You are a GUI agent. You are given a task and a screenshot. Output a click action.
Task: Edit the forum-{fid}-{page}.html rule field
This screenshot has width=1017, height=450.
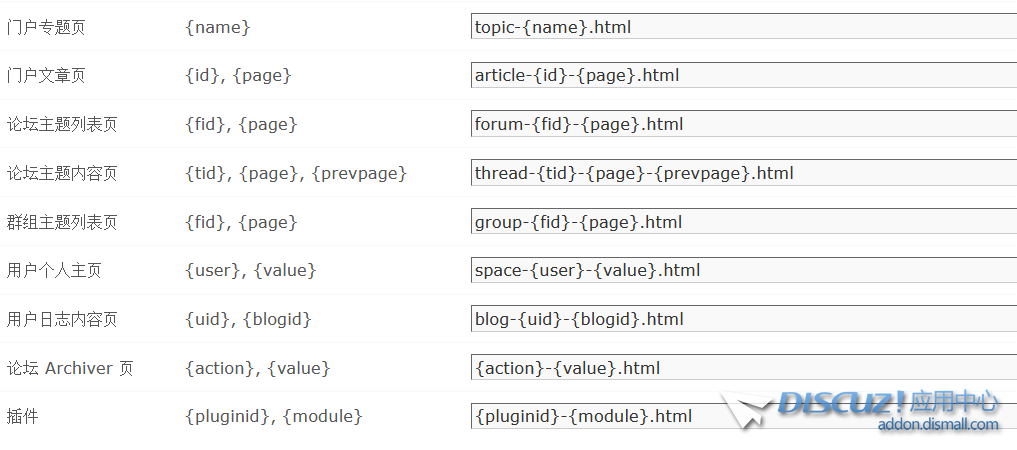744,124
